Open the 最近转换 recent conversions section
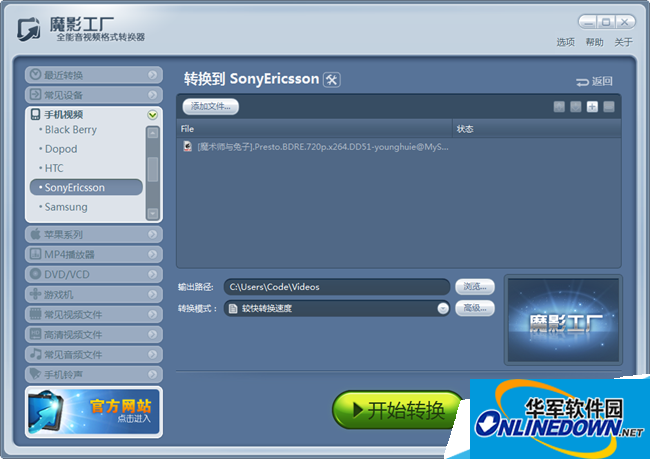The width and height of the screenshot is (650, 459). 94,75
